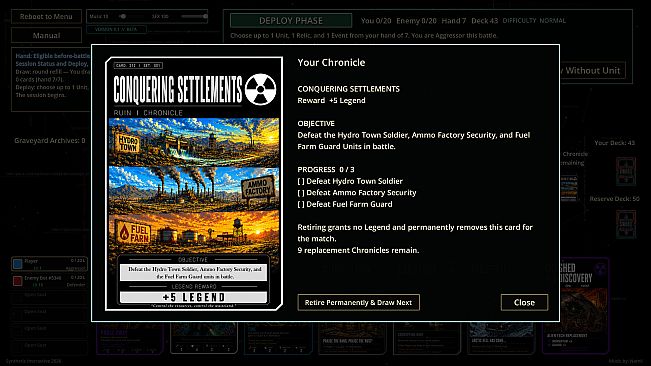Click the 'PROGRESS 0 / 3' text

[326, 170]
